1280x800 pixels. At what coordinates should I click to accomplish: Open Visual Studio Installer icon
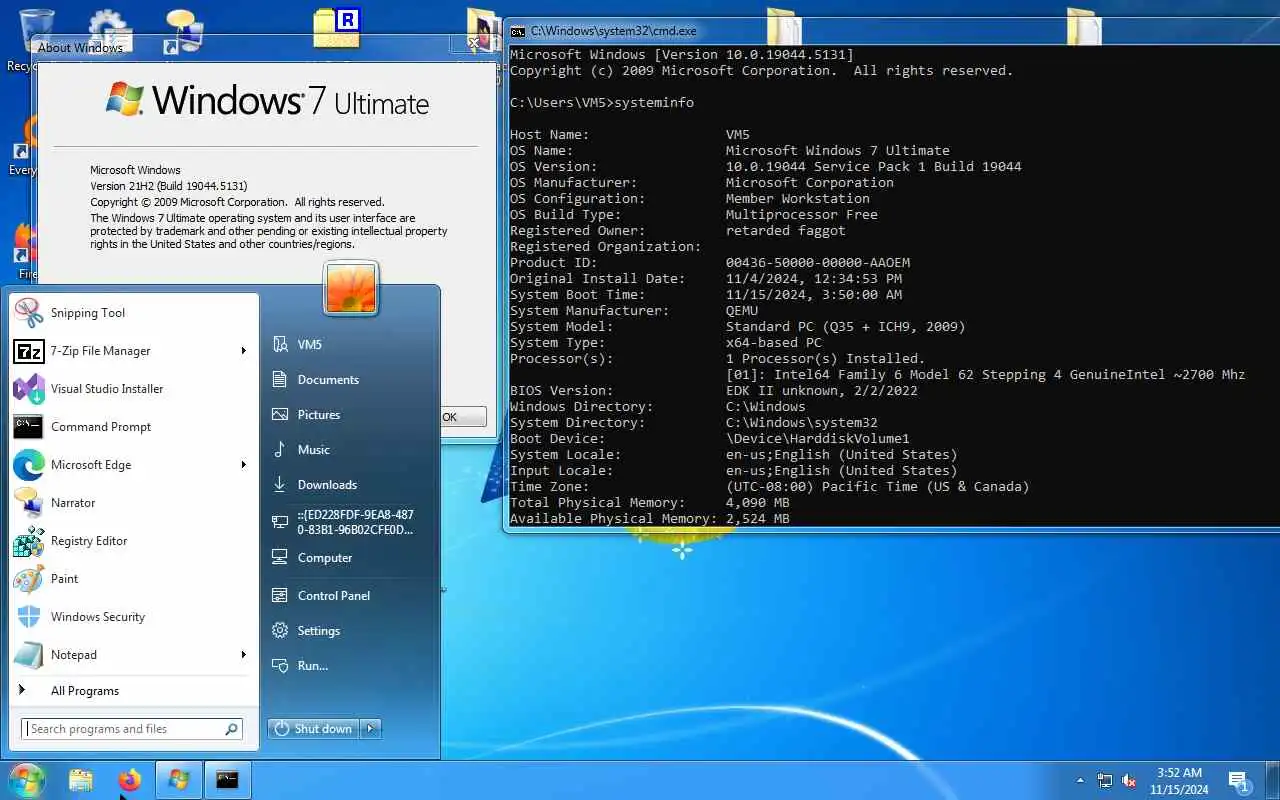28,389
